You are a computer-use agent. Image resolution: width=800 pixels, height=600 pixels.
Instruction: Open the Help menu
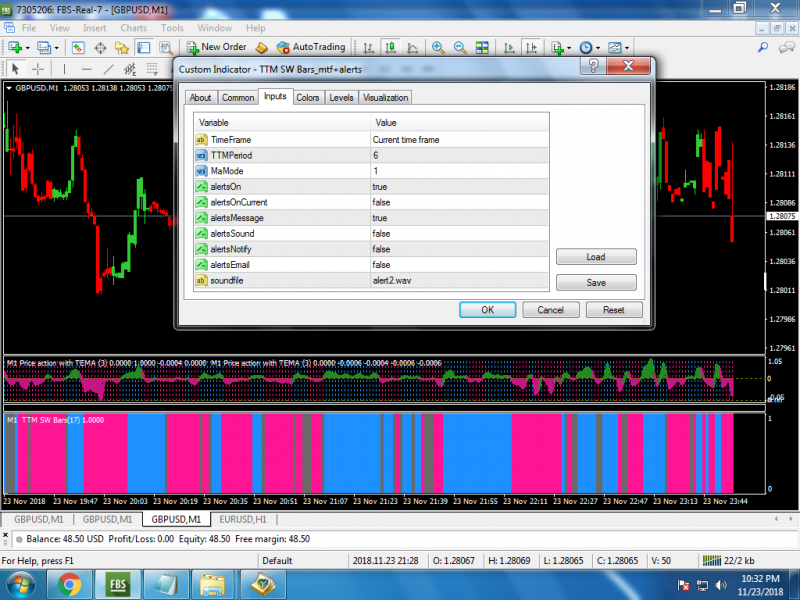[x=256, y=28]
